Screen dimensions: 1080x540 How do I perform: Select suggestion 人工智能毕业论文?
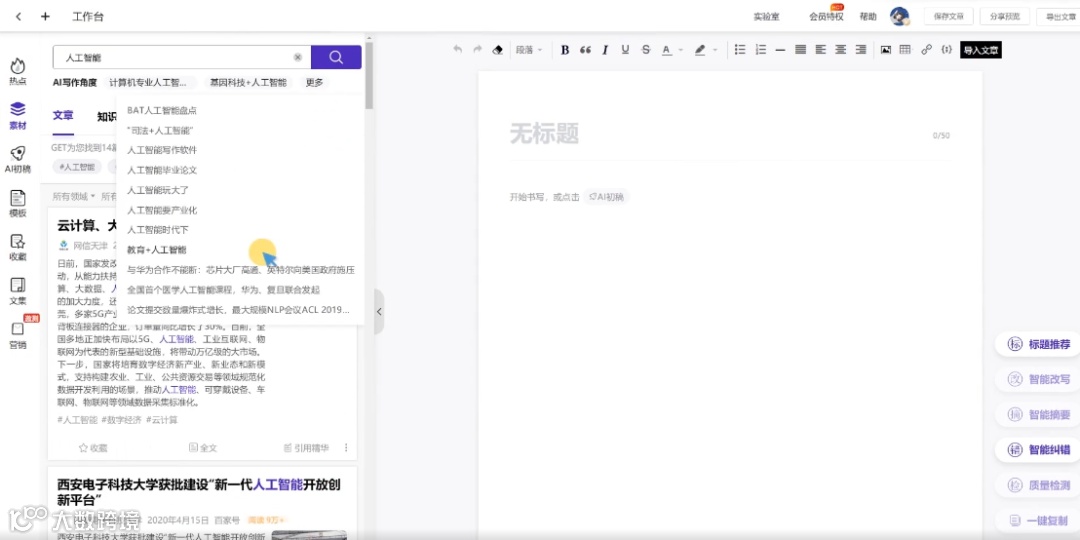click(162, 170)
